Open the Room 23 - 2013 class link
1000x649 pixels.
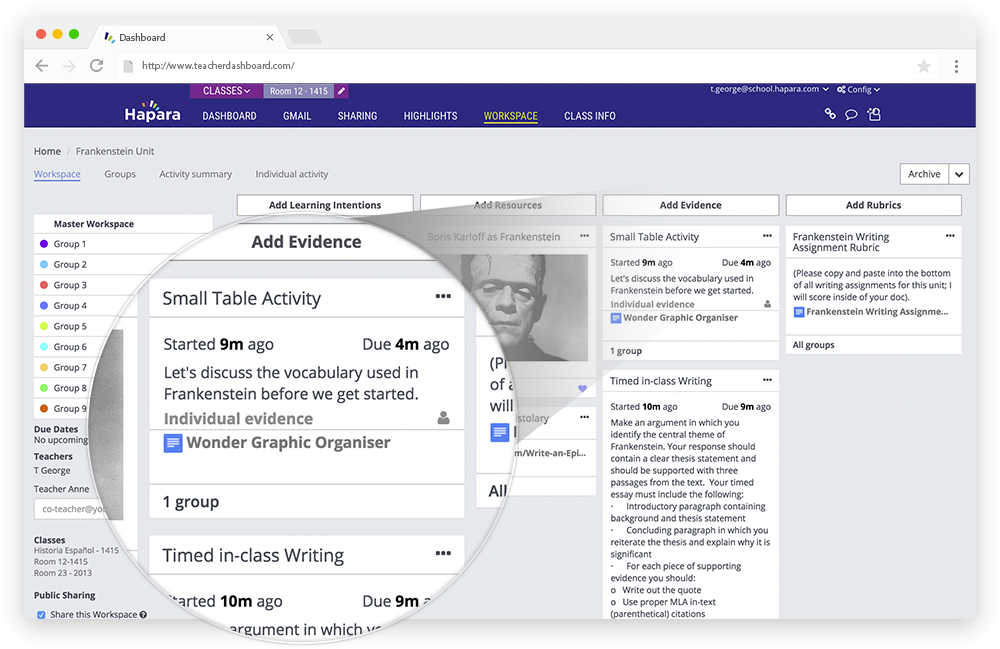[x=62, y=572]
